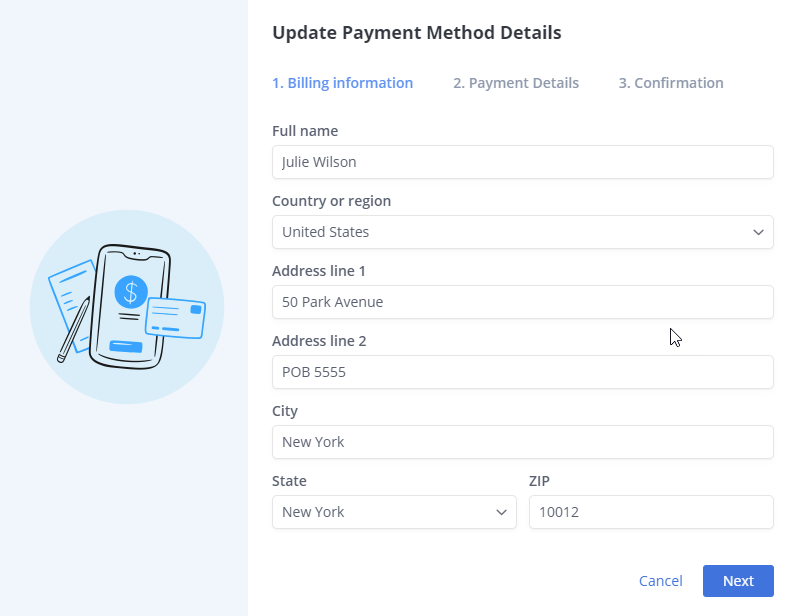Screen dimensions: 786x616
Task: Select the City text field
Action: coord(522,442)
